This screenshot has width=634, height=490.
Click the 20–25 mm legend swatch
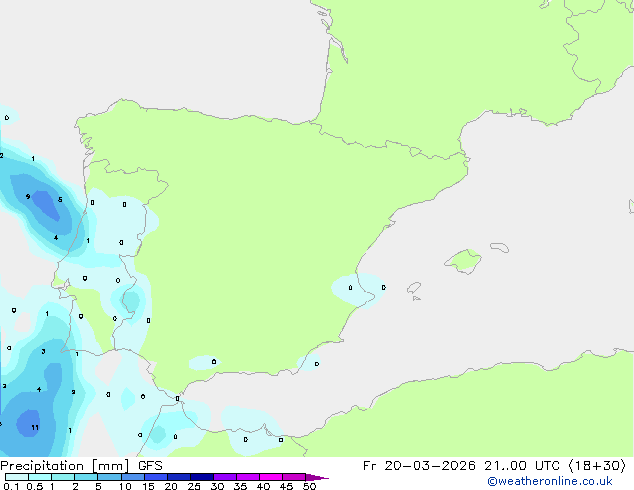178,477
